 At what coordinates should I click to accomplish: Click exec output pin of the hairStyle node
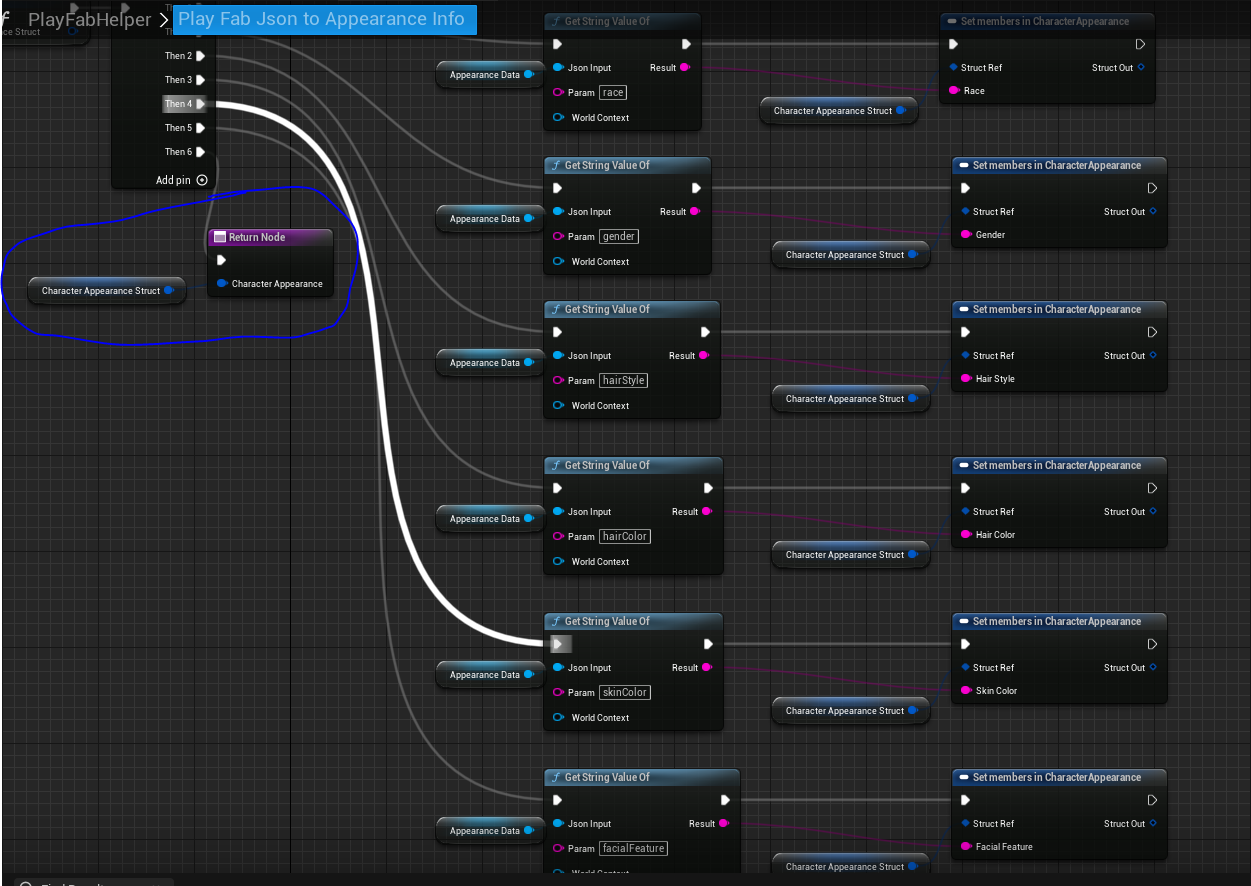click(x=705, y=332)
